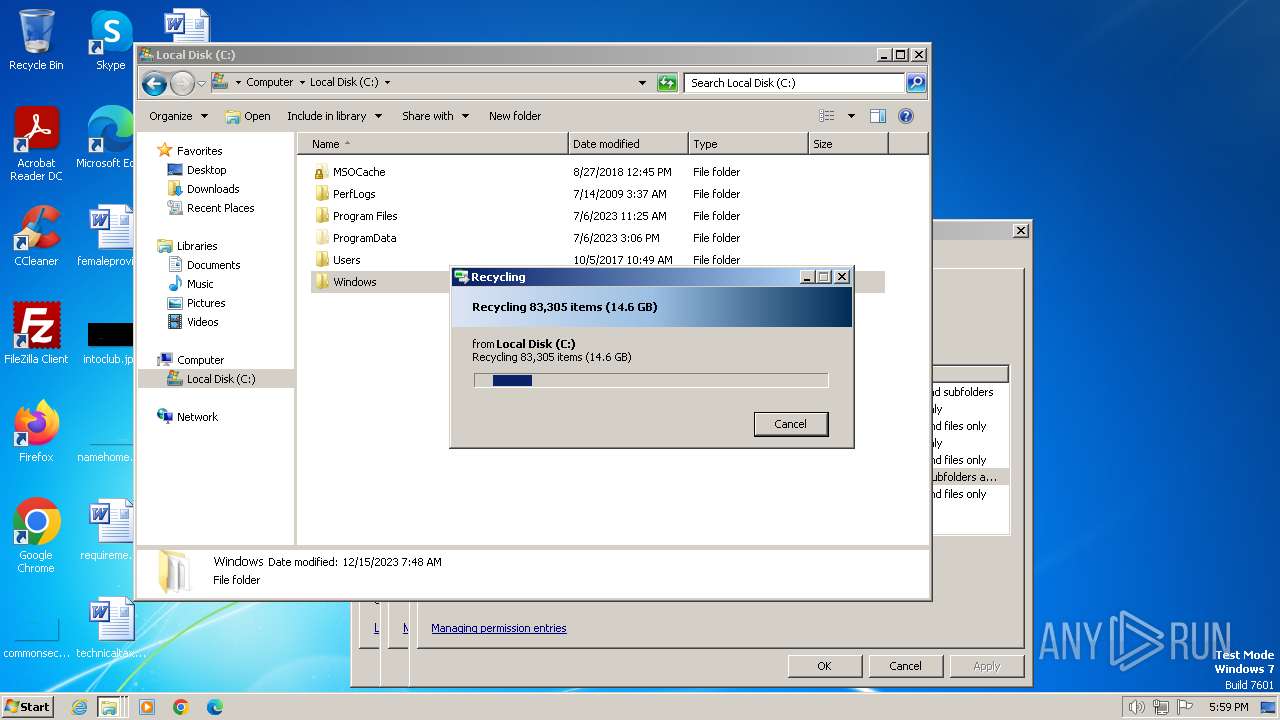Launch Firefox from the desktop
The height and width of the screenshot is (720, 1280).
click(x=36, y=432)
